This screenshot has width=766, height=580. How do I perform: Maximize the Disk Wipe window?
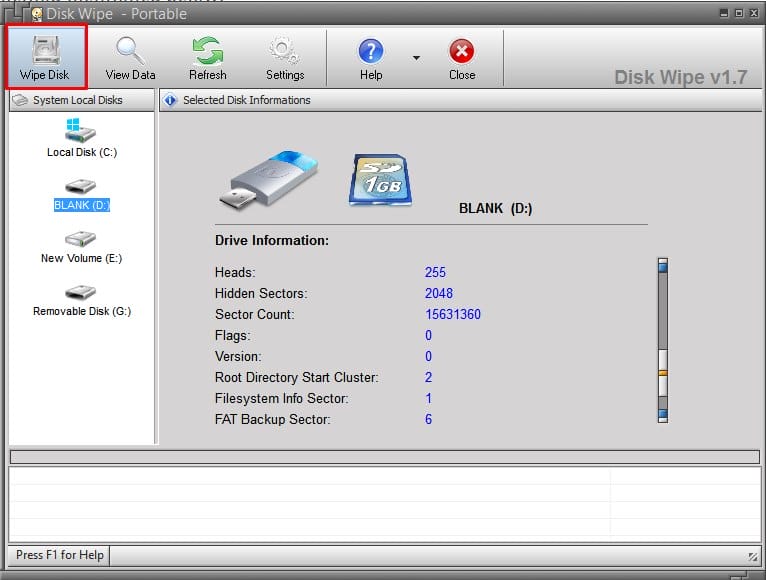[x=739, y=13]
